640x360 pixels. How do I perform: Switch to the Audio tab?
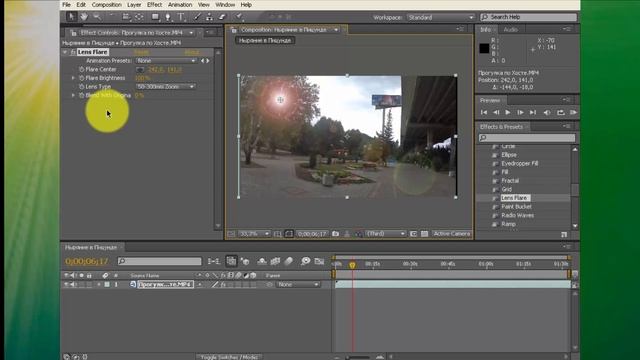pyautogui.click(x=511, y=29)
